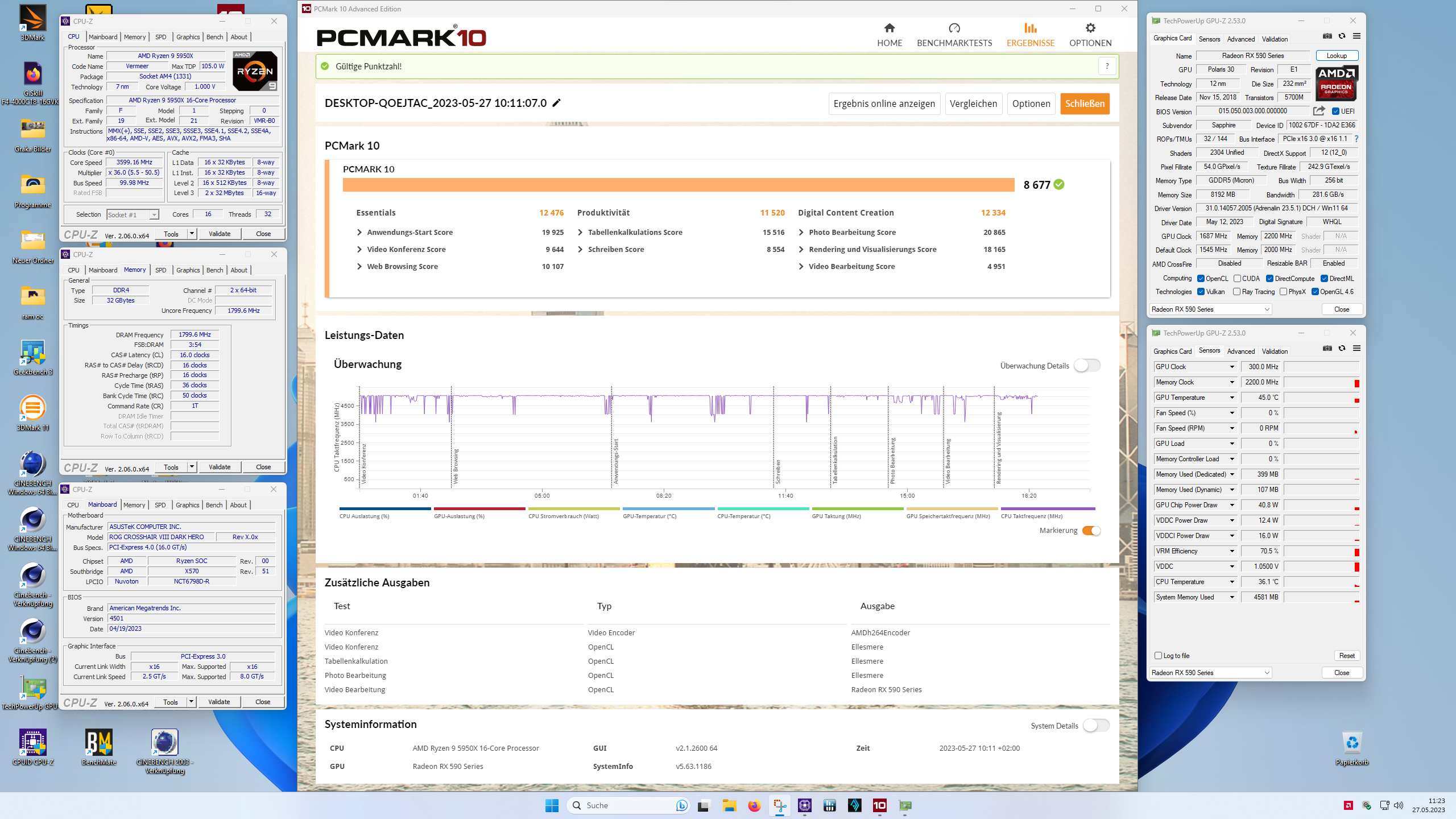Open Papierkorb recycle bin
1456x819 pixels.
(x=1352, y=747)
